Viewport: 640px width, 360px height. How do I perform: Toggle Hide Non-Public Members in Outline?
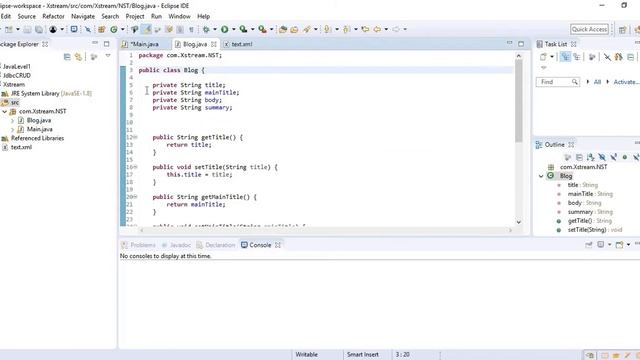[624, 157]
